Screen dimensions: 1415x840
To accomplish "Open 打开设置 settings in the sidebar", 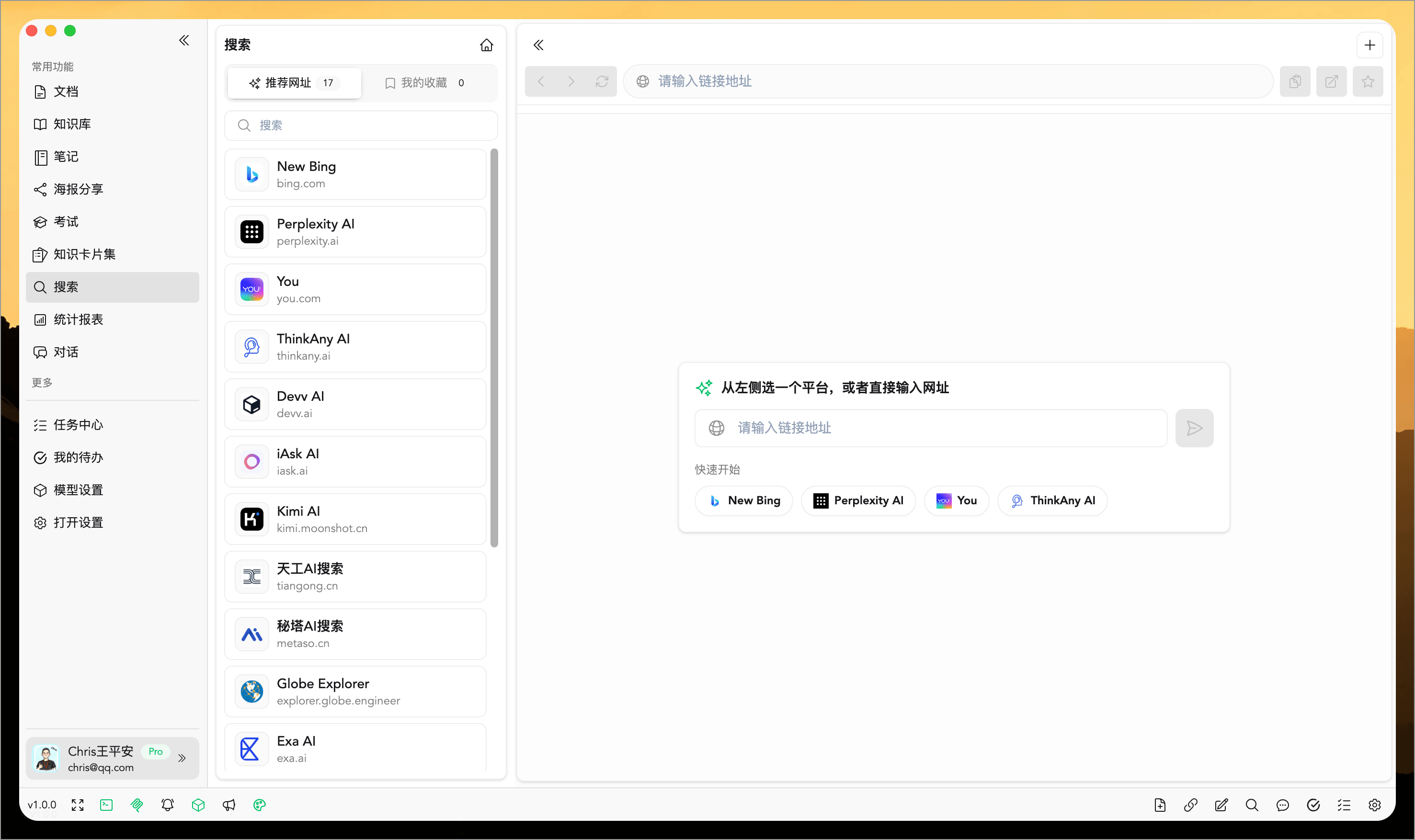I will (x=78, y=522).
